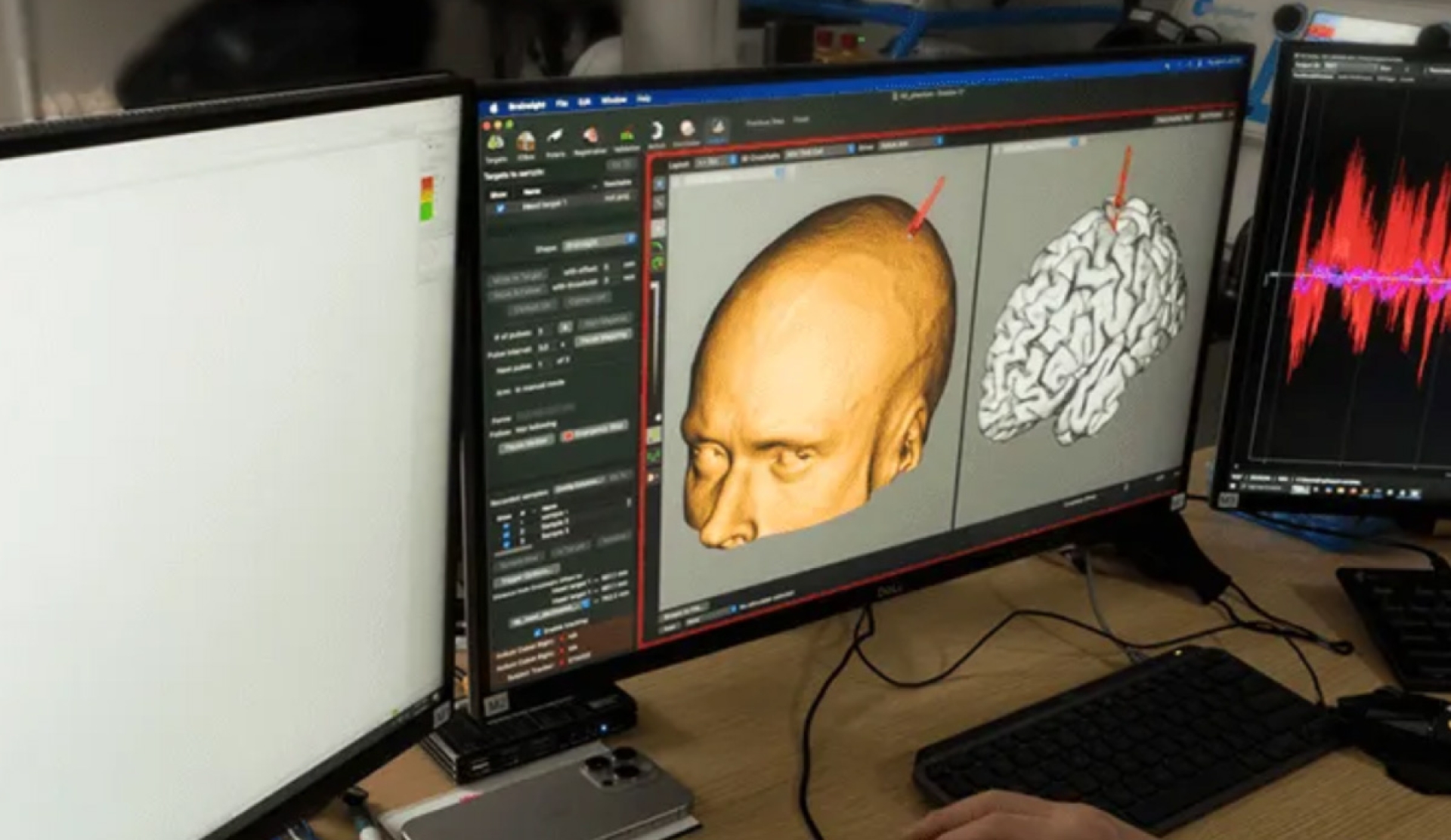Open the File menu
The image size is (1451, 840).
click(562, 103)
